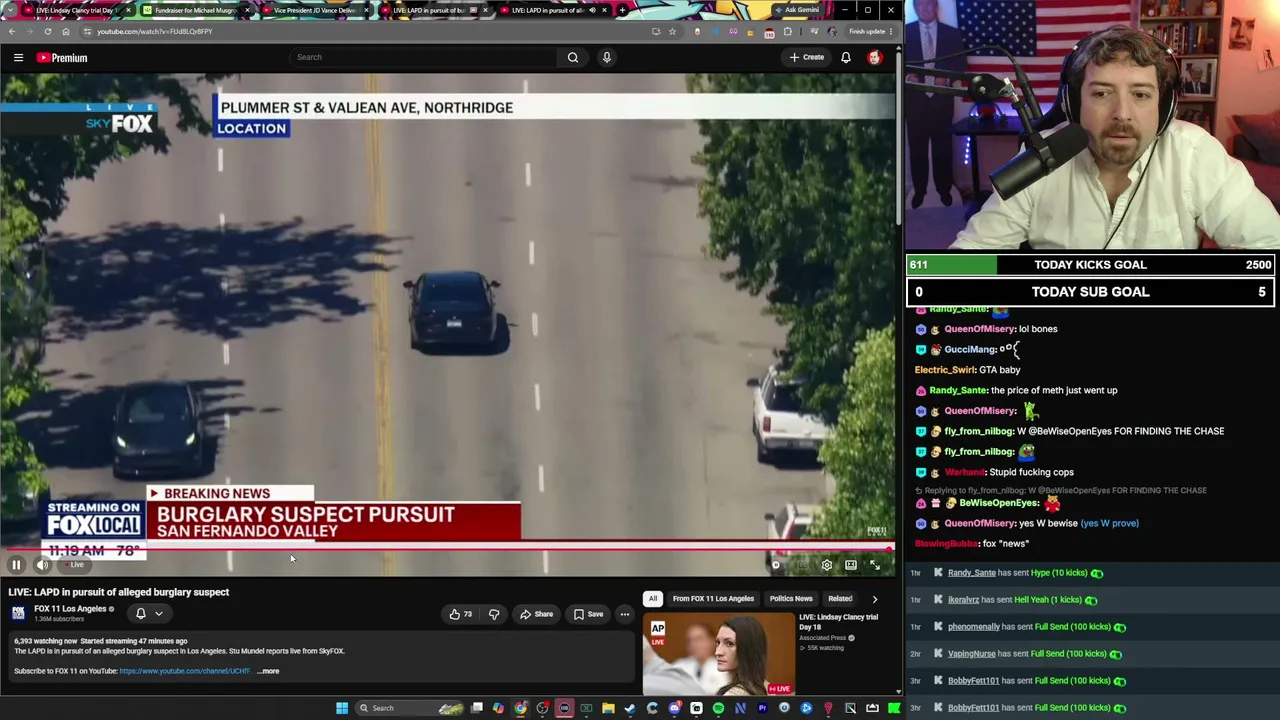
Task: Open the FOX 11 YouTube channel URL link
Action: (184, 671)
